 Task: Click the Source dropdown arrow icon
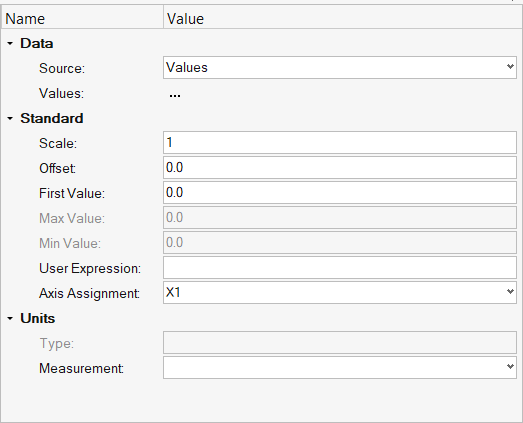tap(510, 67)
